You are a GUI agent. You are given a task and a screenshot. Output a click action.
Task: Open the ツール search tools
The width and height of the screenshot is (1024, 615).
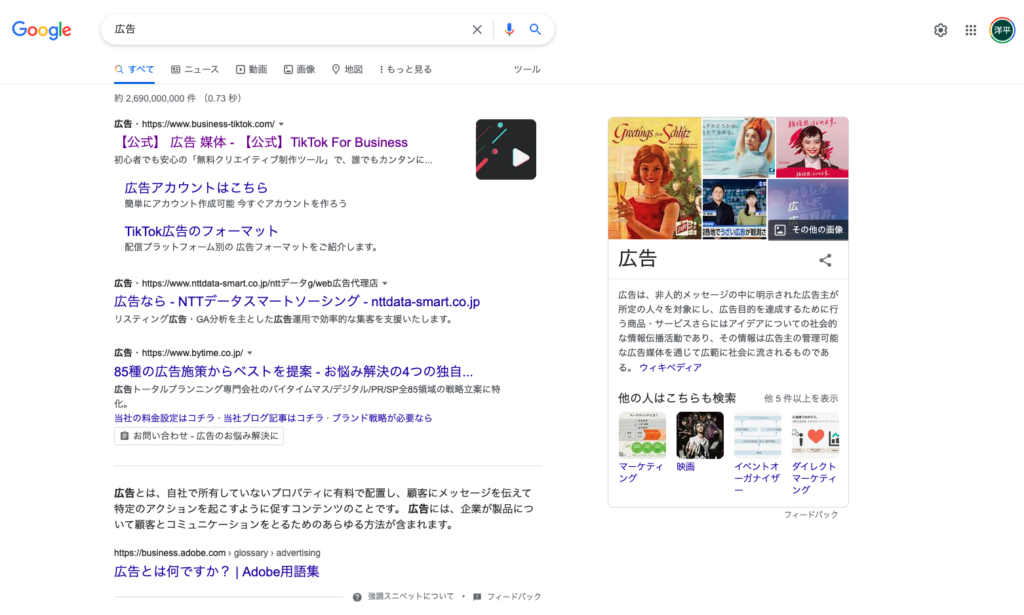526,69
